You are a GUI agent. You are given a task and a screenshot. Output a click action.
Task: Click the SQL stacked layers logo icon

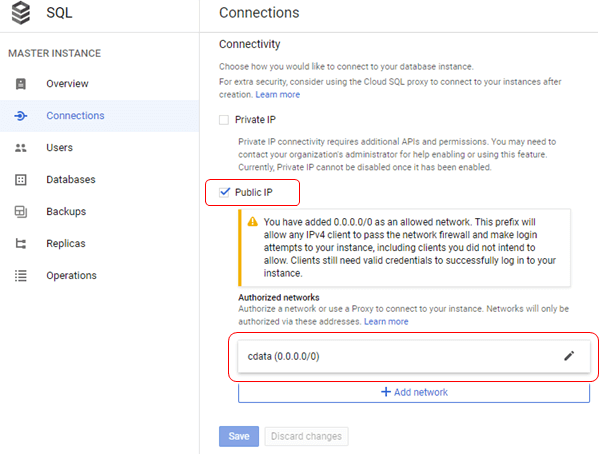(21, 13)
